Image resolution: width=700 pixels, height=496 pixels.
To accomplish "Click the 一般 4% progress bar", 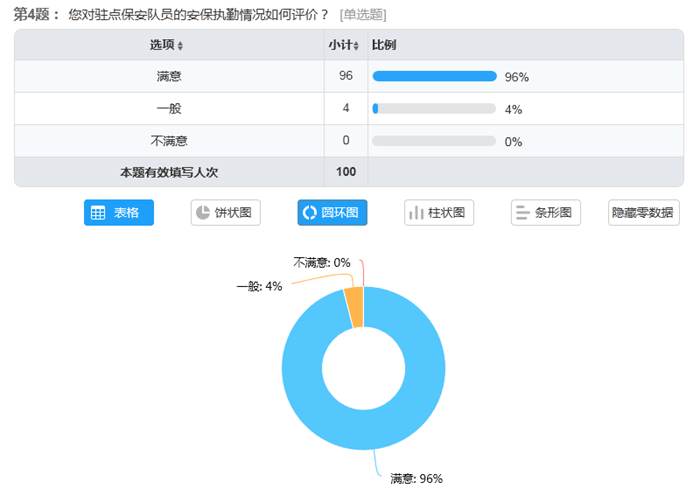I will pos(434,108).
